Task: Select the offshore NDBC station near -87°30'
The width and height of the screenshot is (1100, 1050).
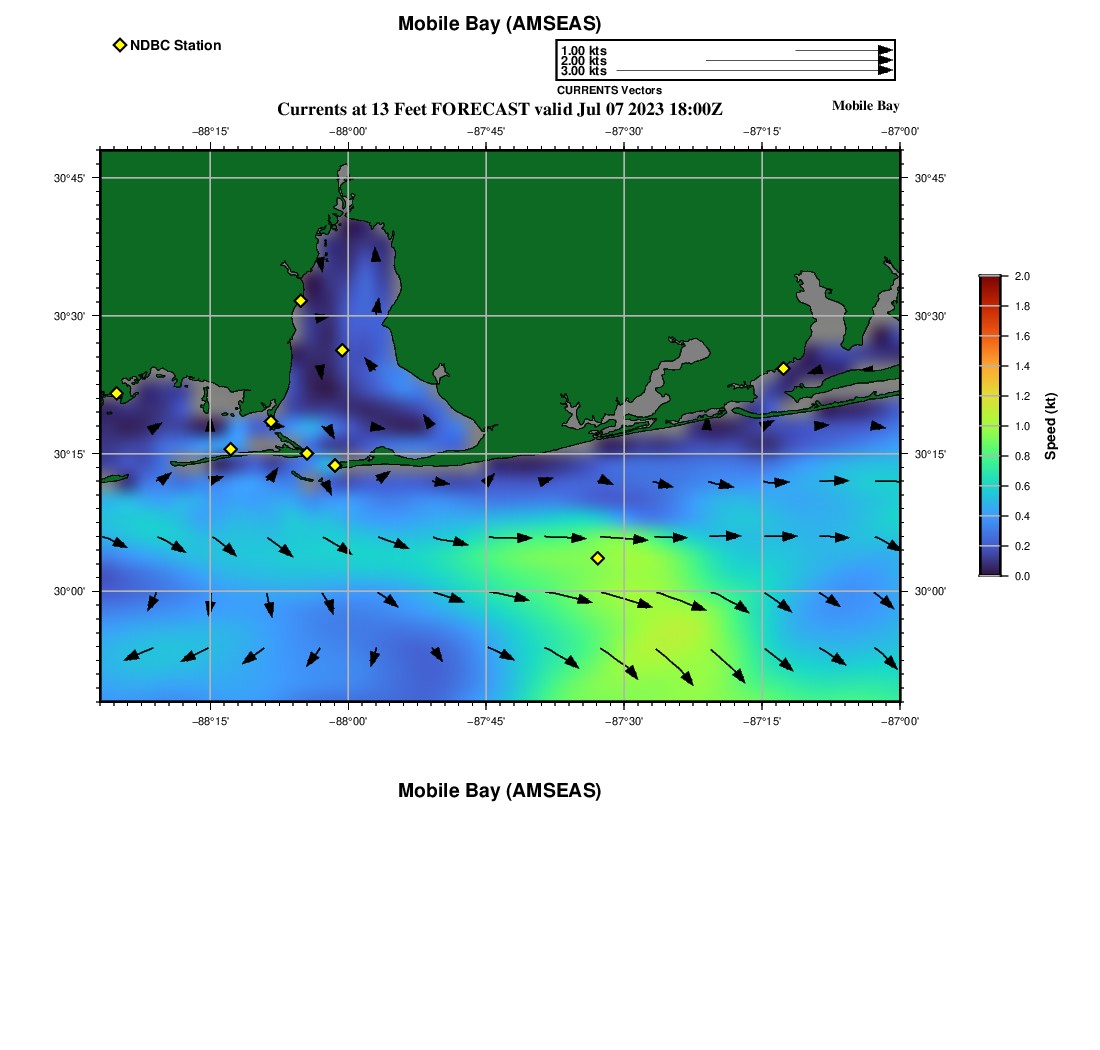Action: (x=597, y=558)
